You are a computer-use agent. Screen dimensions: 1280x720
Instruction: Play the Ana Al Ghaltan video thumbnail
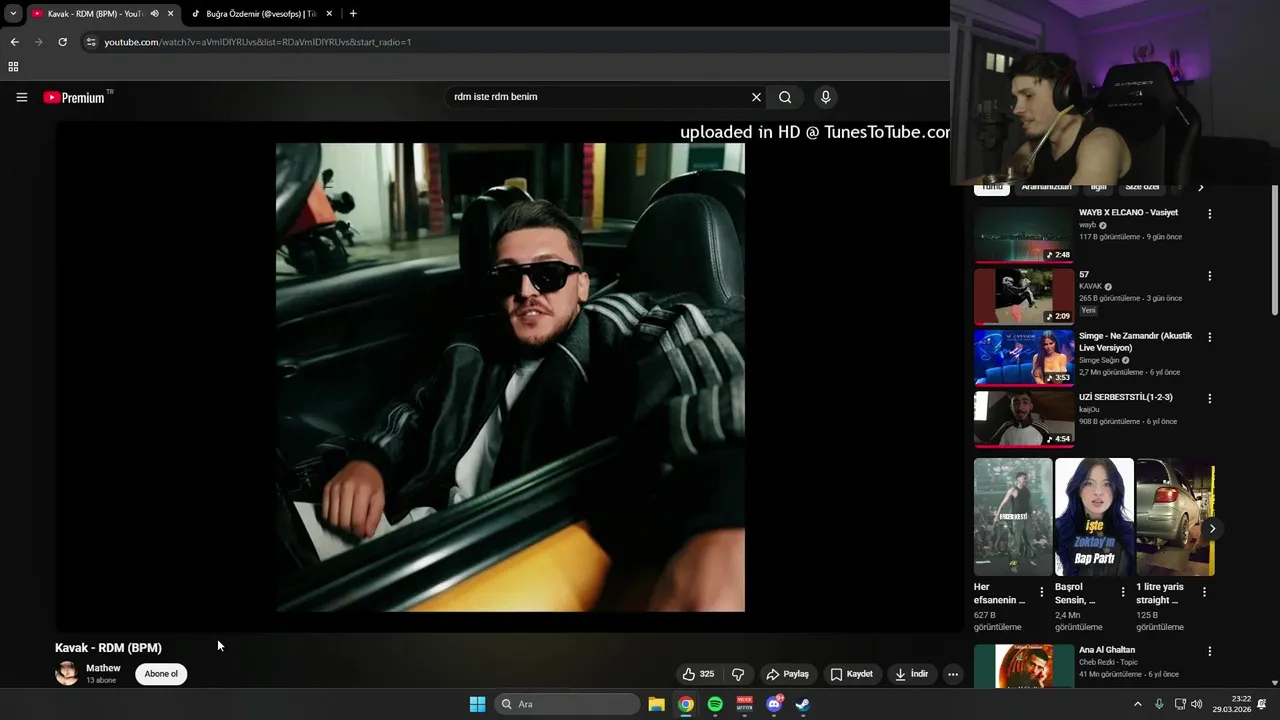pyautogui.click(x=1024, y=666)
